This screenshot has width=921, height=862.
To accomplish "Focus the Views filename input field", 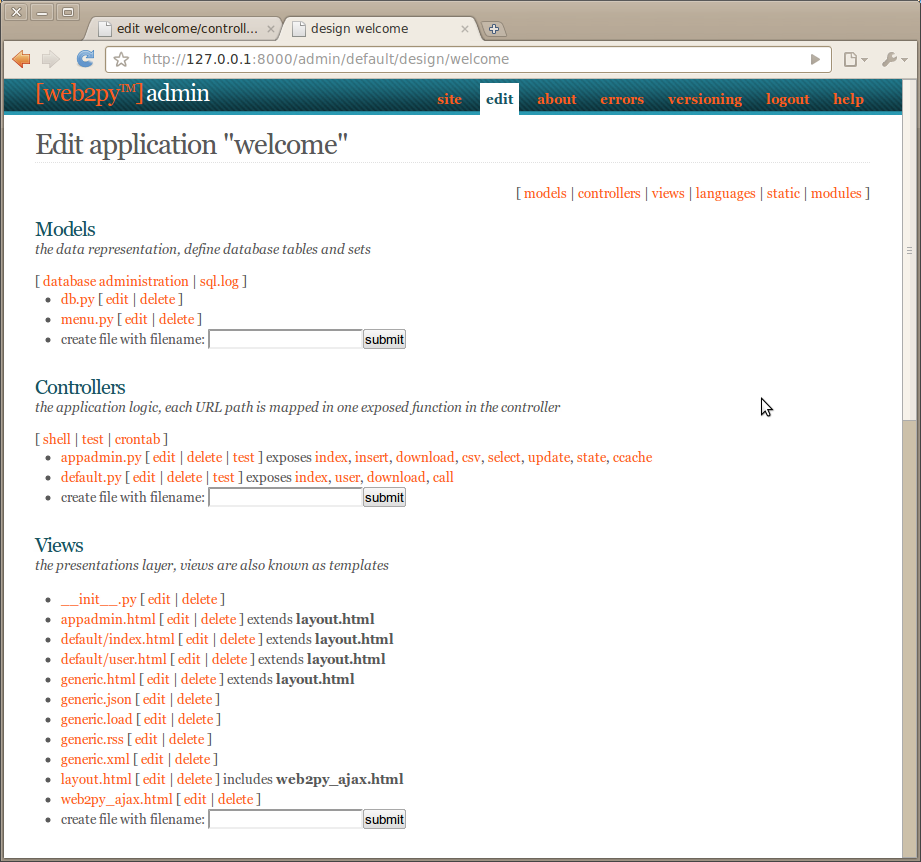I will click(285, 819).
